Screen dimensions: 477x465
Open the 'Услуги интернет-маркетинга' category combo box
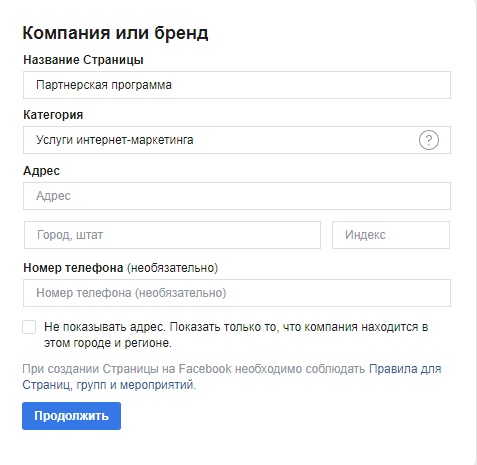[x=237, y=140]
